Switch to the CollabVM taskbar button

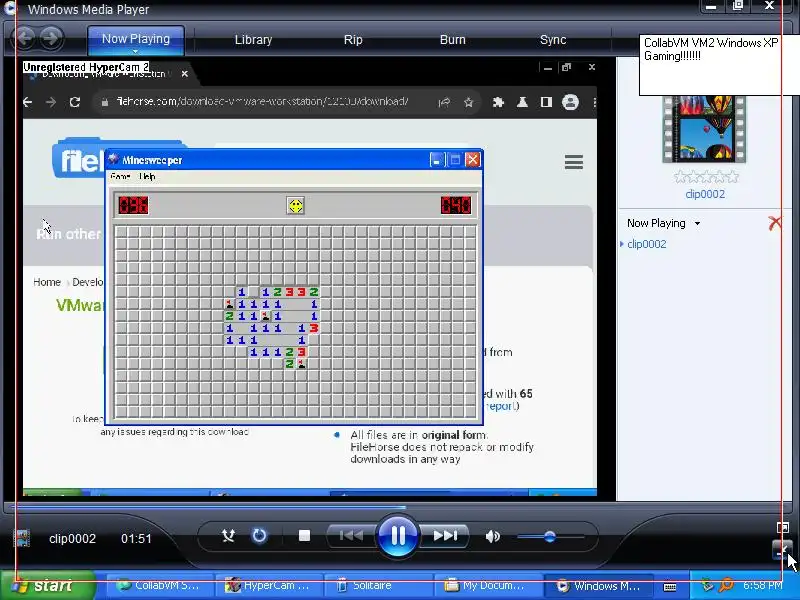[x=159, y=586]
